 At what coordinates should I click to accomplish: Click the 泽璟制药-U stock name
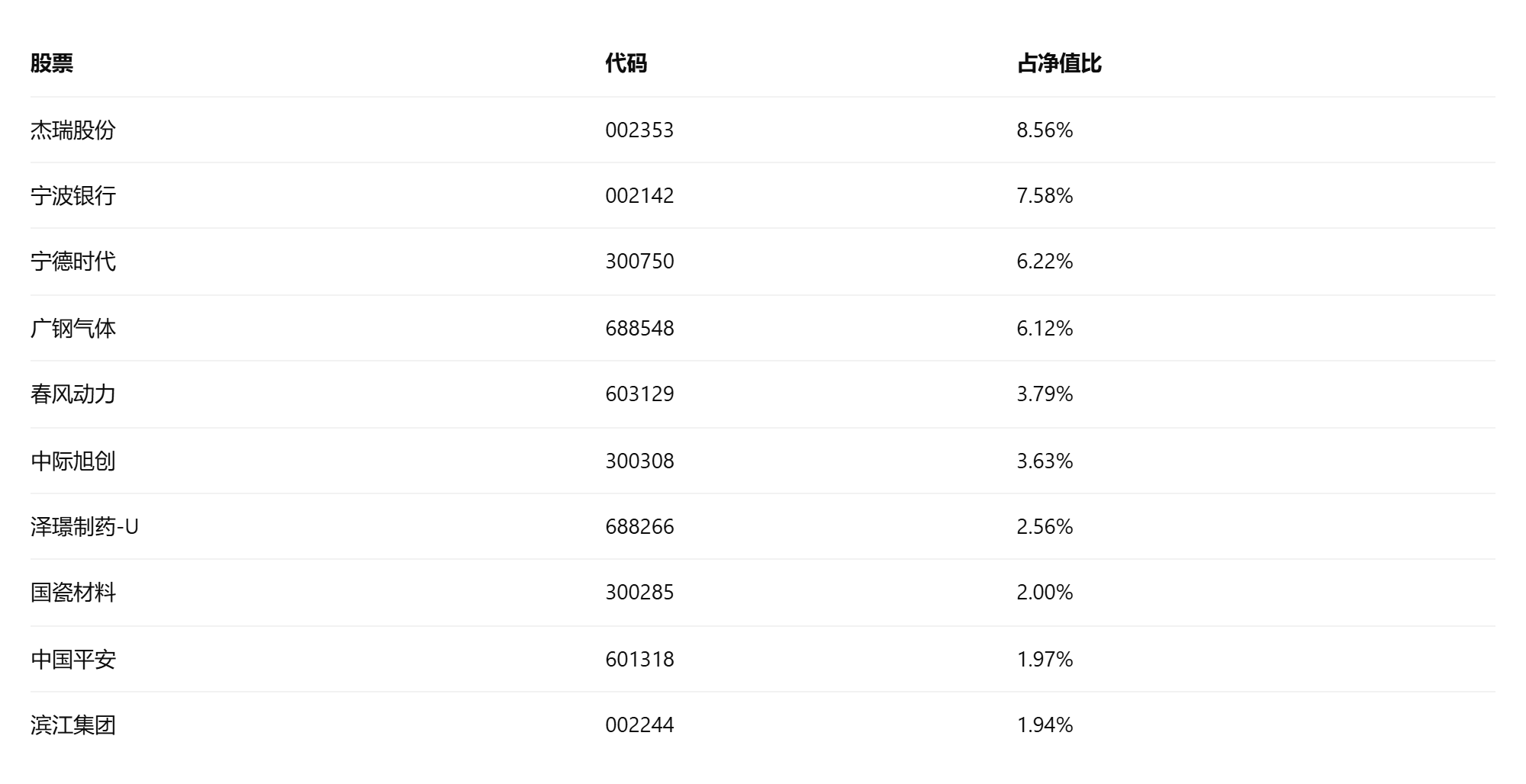[85, 527]
